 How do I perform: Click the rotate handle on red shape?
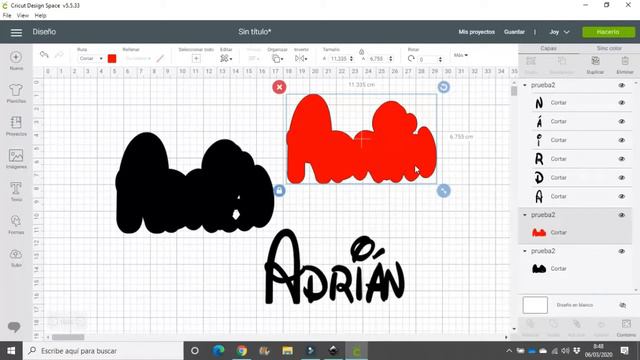pos(443,87)
